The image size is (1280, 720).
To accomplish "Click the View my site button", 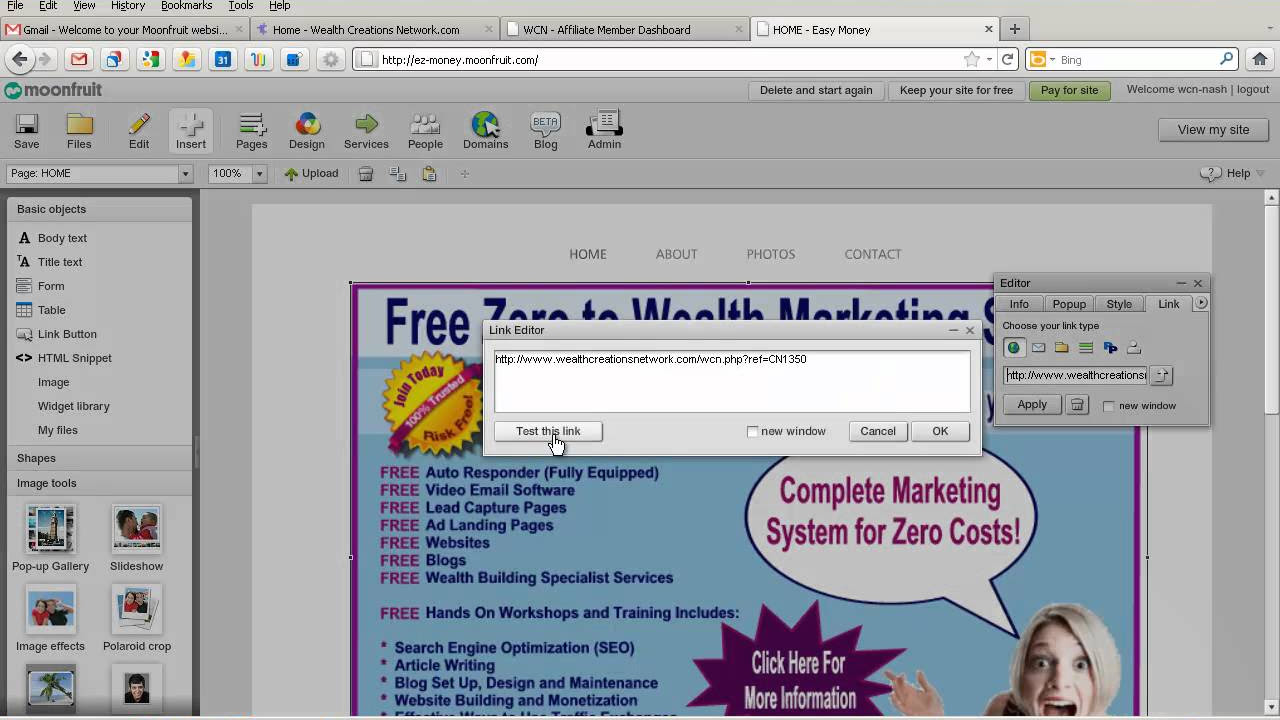I will [1213, 130].
